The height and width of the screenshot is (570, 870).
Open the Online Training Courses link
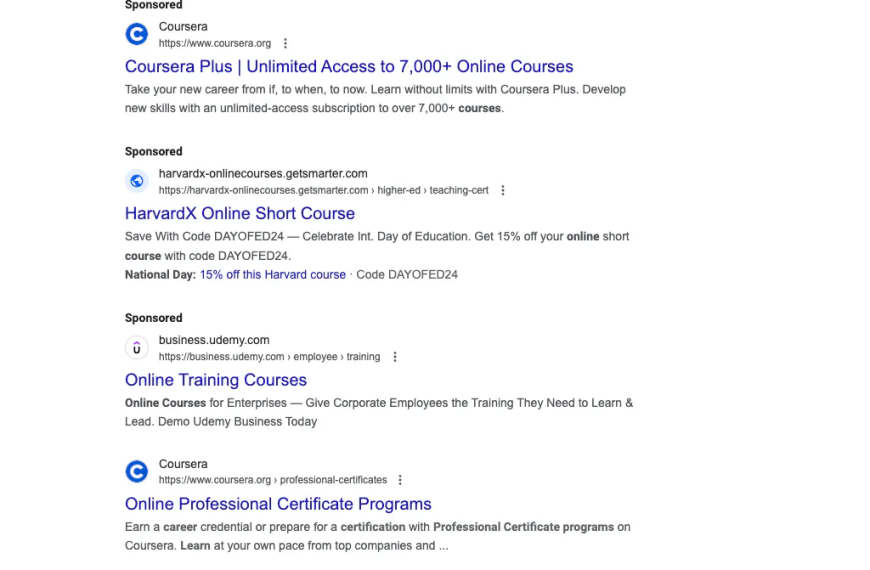pos(216,380)
